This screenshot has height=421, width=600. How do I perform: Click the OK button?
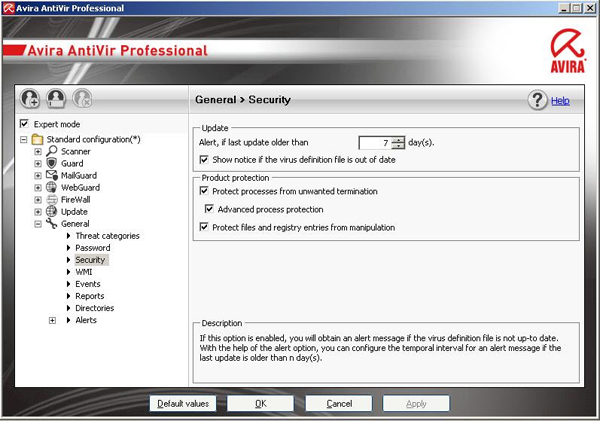[261, 403]
